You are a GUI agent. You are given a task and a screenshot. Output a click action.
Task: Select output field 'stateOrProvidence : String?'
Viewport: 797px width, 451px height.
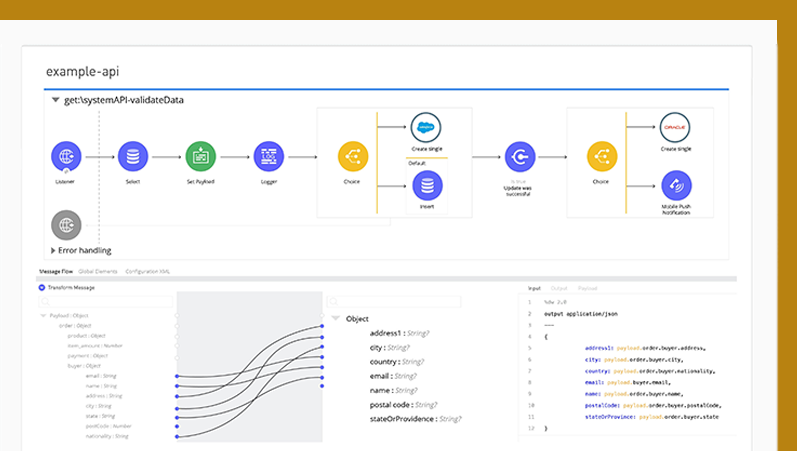click(415, 419)
